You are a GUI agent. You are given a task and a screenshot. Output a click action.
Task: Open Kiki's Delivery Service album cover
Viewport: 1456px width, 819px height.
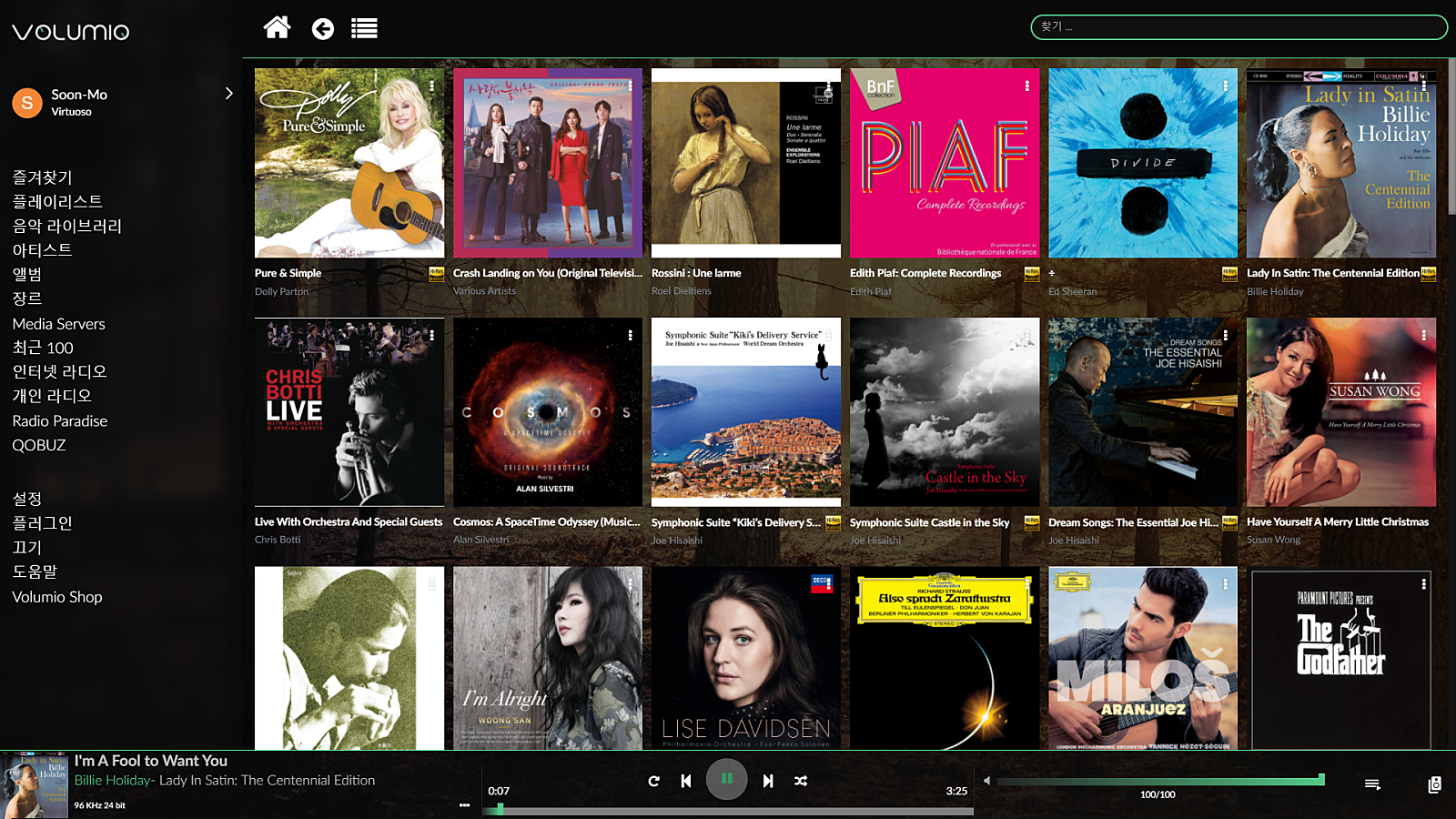click(x=746, y=412)
